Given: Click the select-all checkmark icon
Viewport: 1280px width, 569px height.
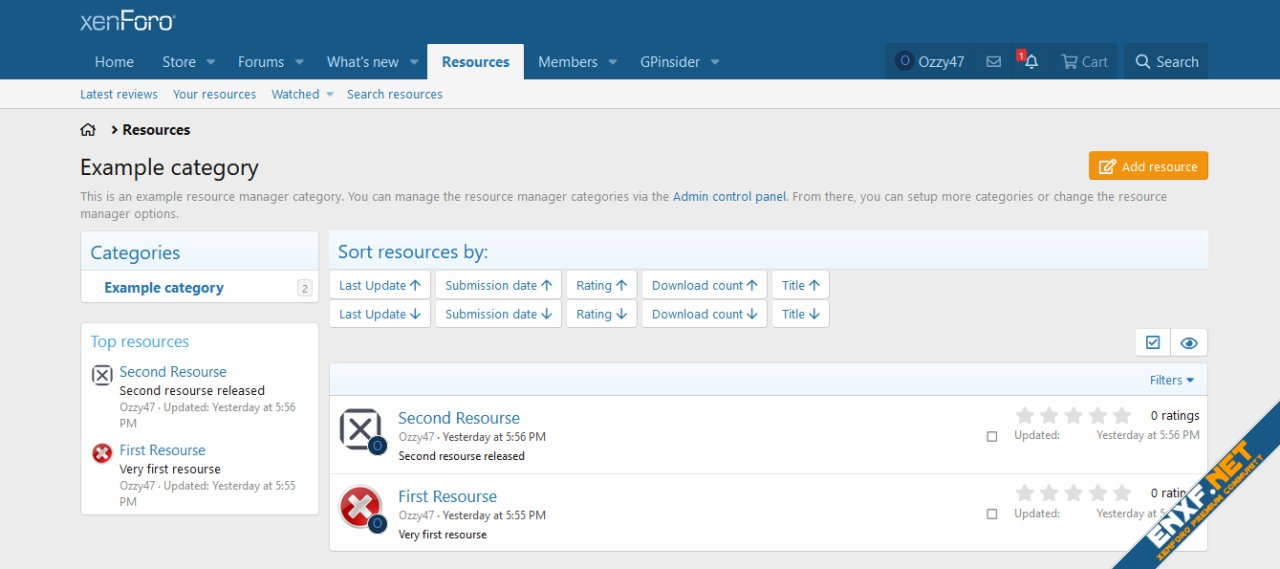Looking at the screenshot, I should click(x=1153, y=343).
